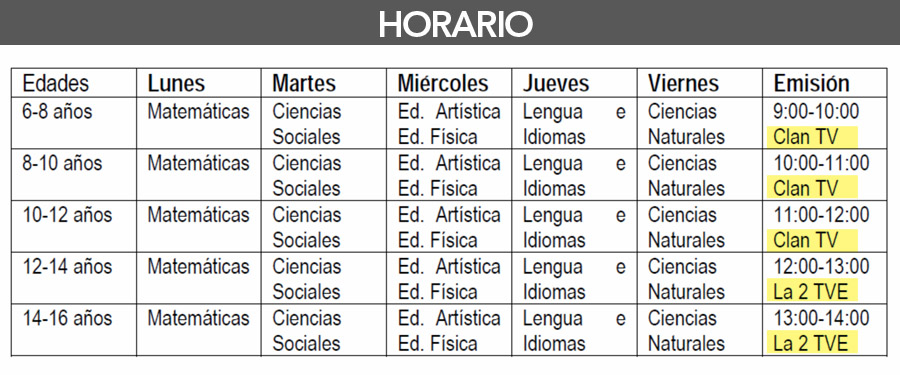Screen dimensions: 900x375
Task: Select Lengua e Idiomas in 6-8 años row
Action: click(x=574, y=124)
